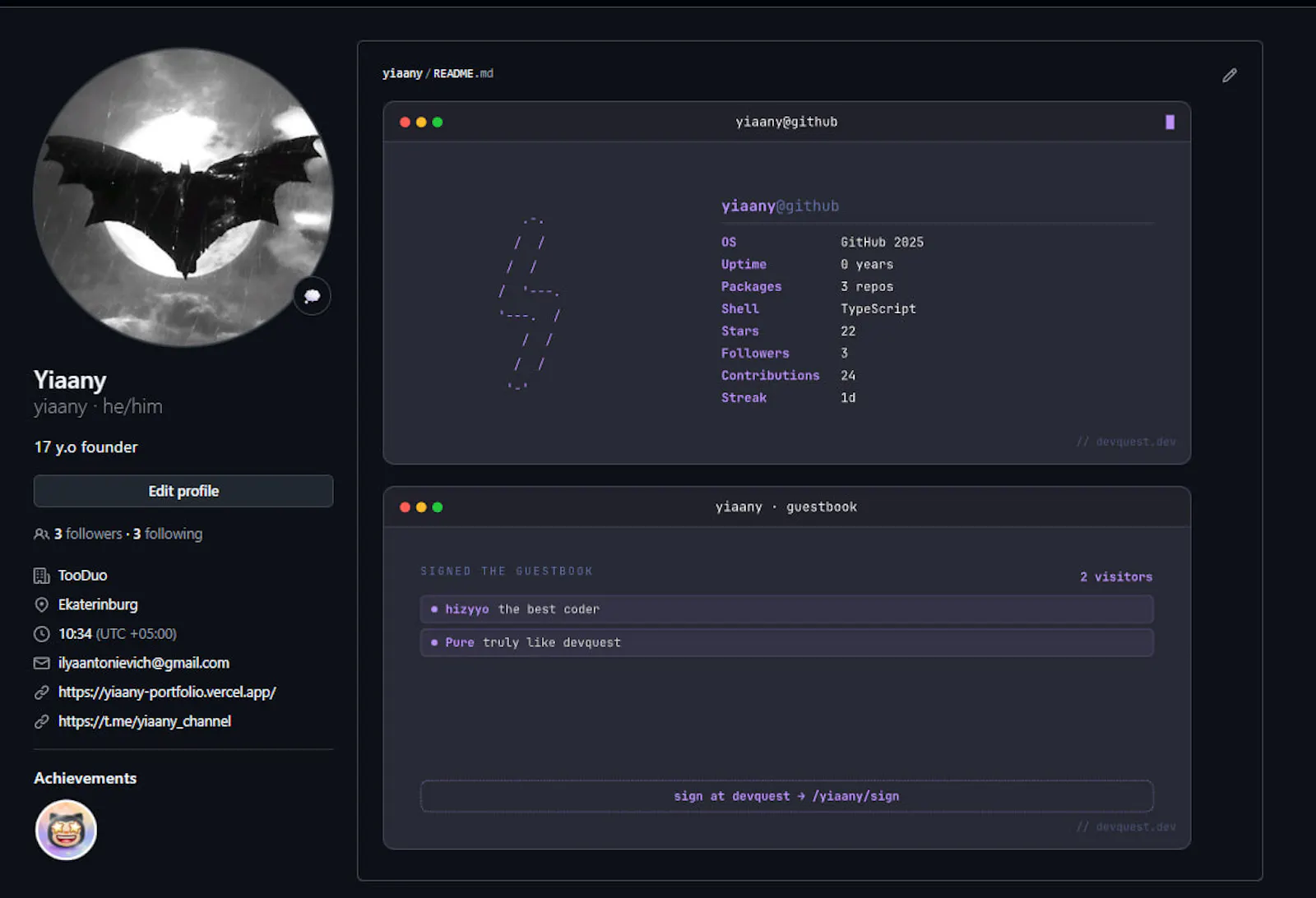
Task: Click the ilyaantonievich@gmail.com email link
Action: (x=144, y=663)
